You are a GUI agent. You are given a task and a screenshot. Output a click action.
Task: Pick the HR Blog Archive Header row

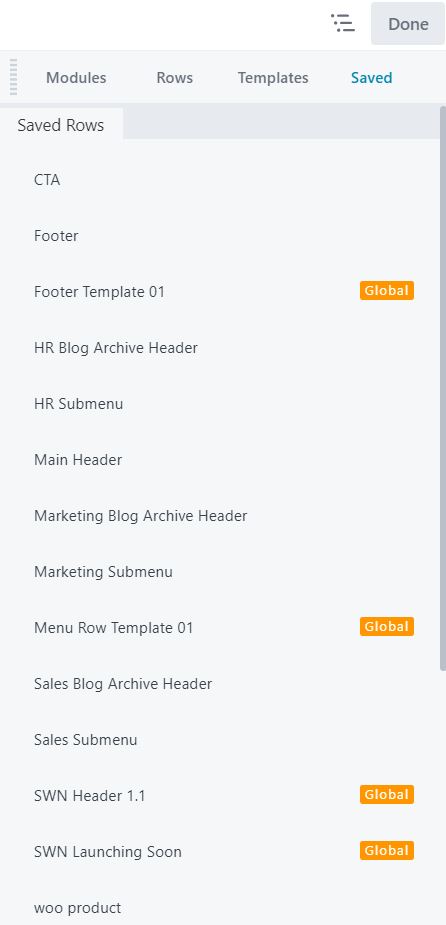(x=219, y=348)
